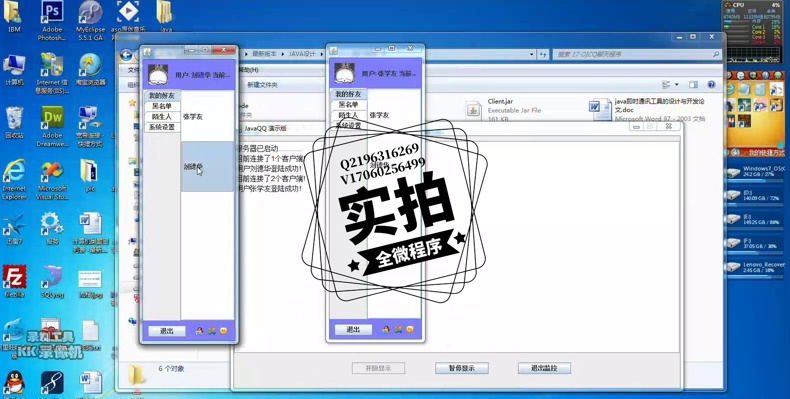Expand the Explorer address bar dropdown arrow

point(532,54)
